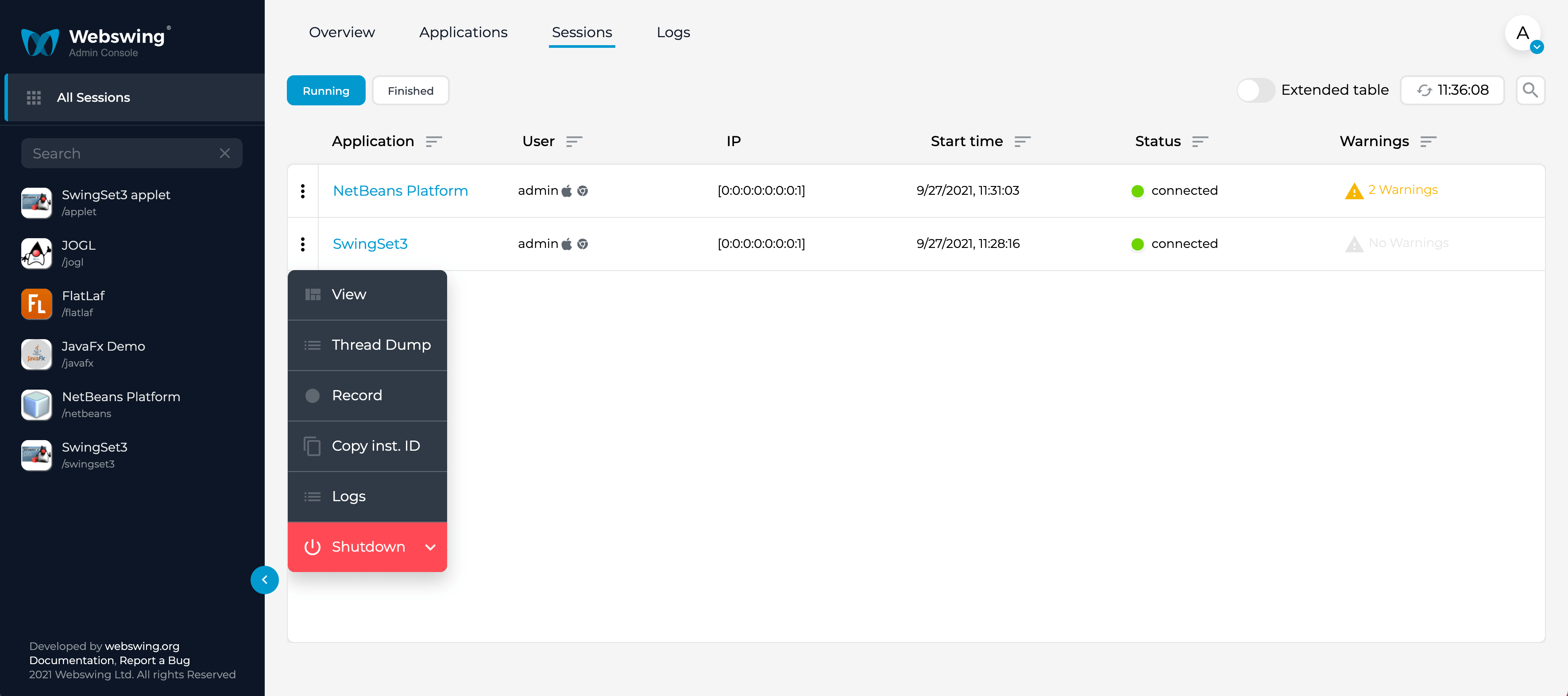Show Finished sessions
1568x696 pixels.
click(411, 90)
